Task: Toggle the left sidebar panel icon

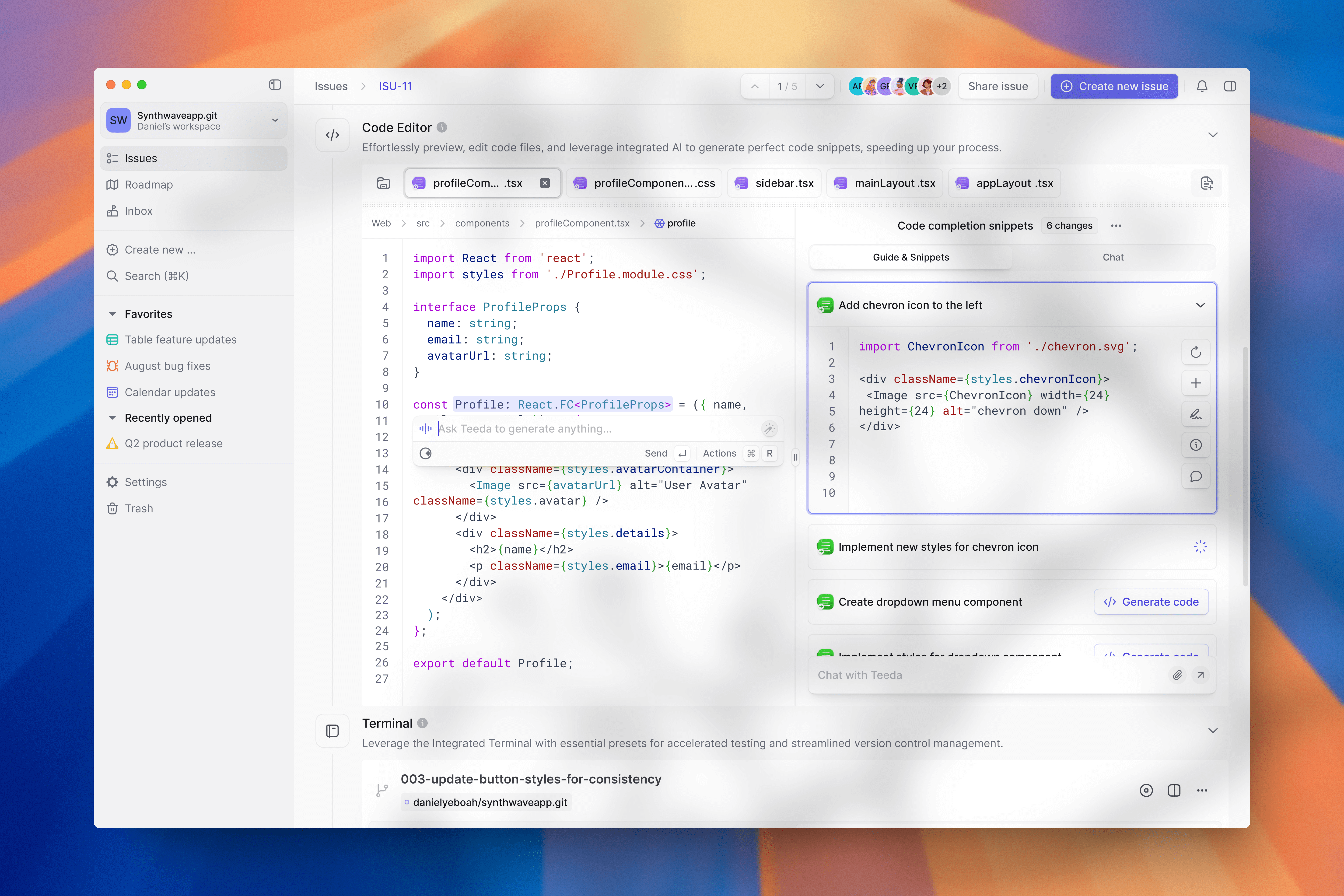Action: click(275, 84)
